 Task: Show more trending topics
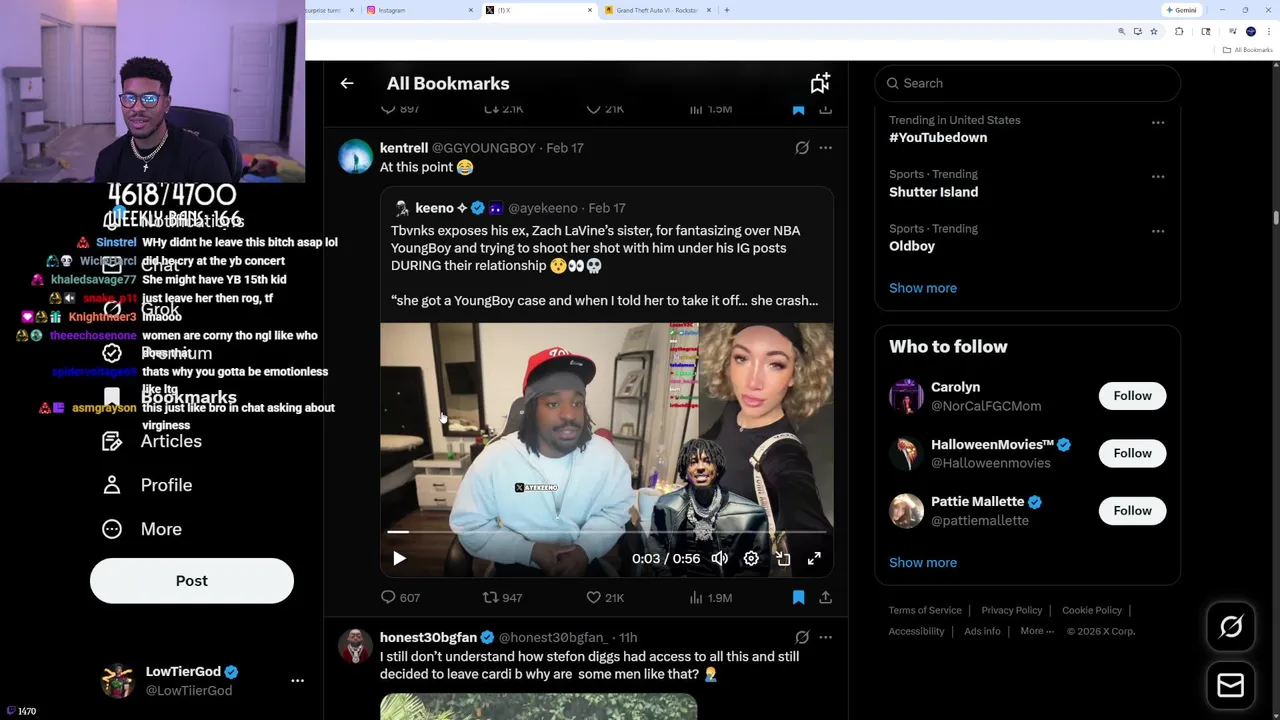pyautogui.click(x=923, y=288)
